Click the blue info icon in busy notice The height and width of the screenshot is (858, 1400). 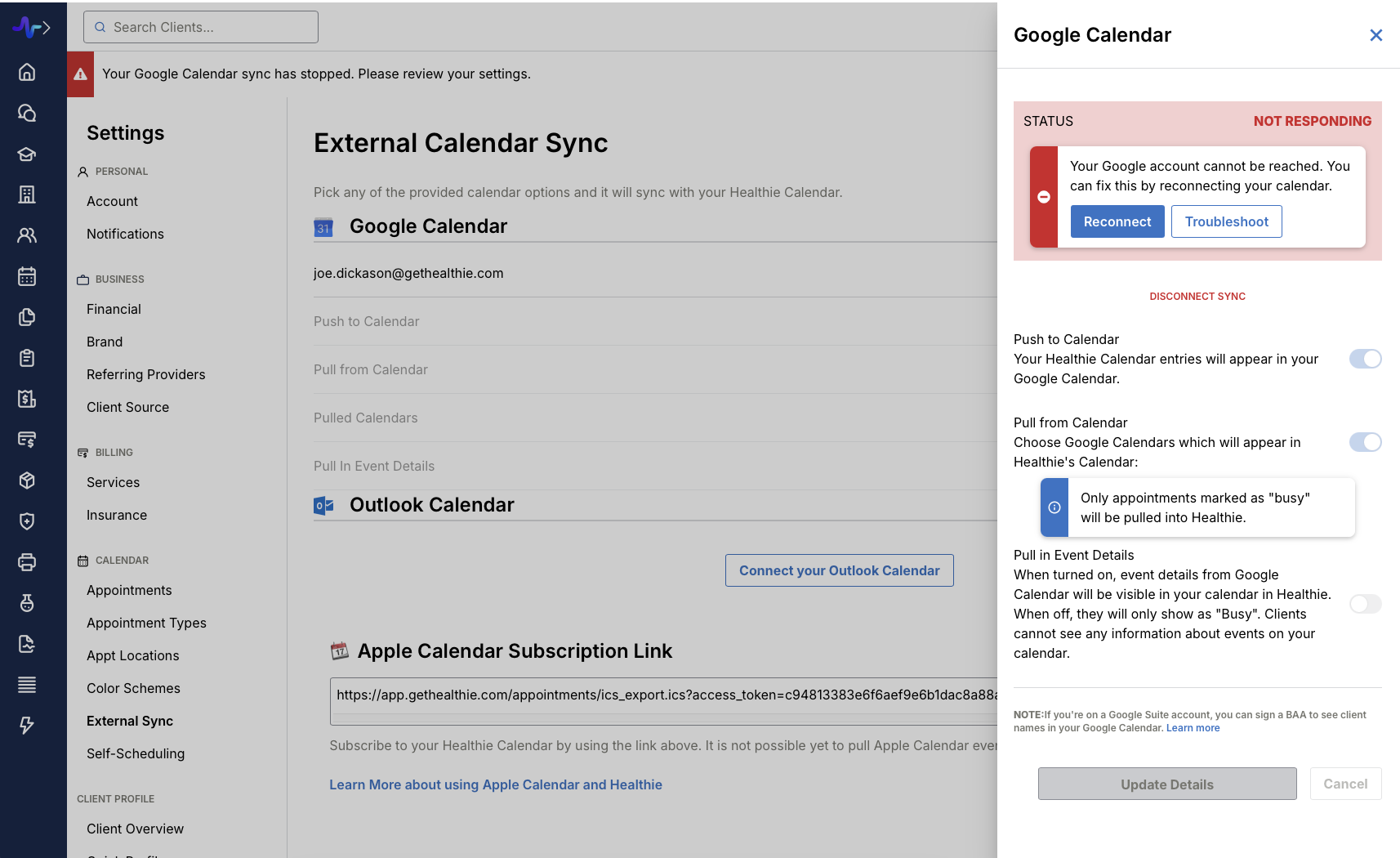tap(1054, 507)
